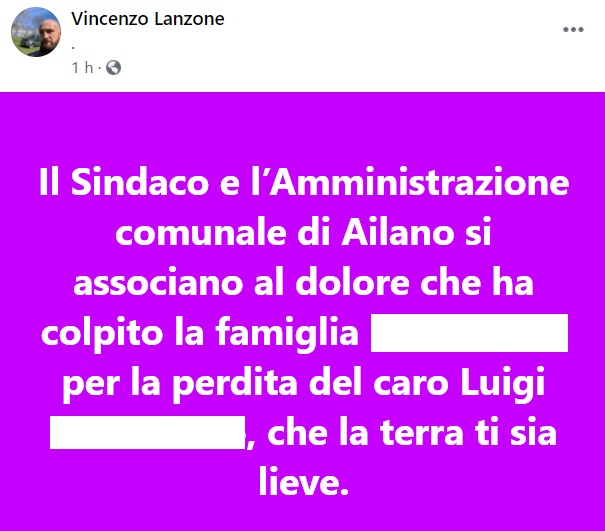Click the final word 'lieve.'
The height and width of the screenshot is (531, 605).
point(304,482)
